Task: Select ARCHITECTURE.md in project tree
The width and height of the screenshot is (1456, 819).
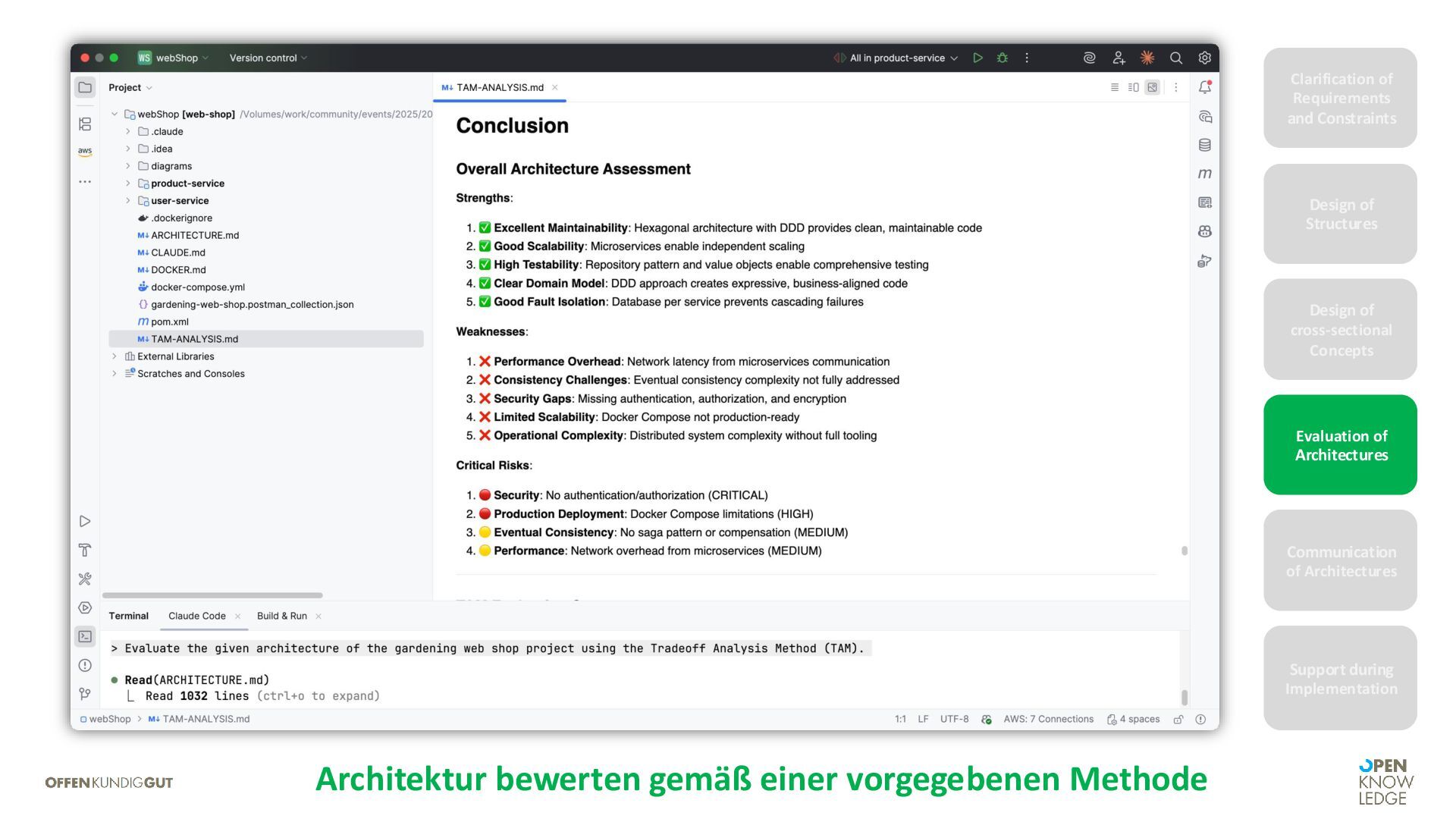Action: 194,235
